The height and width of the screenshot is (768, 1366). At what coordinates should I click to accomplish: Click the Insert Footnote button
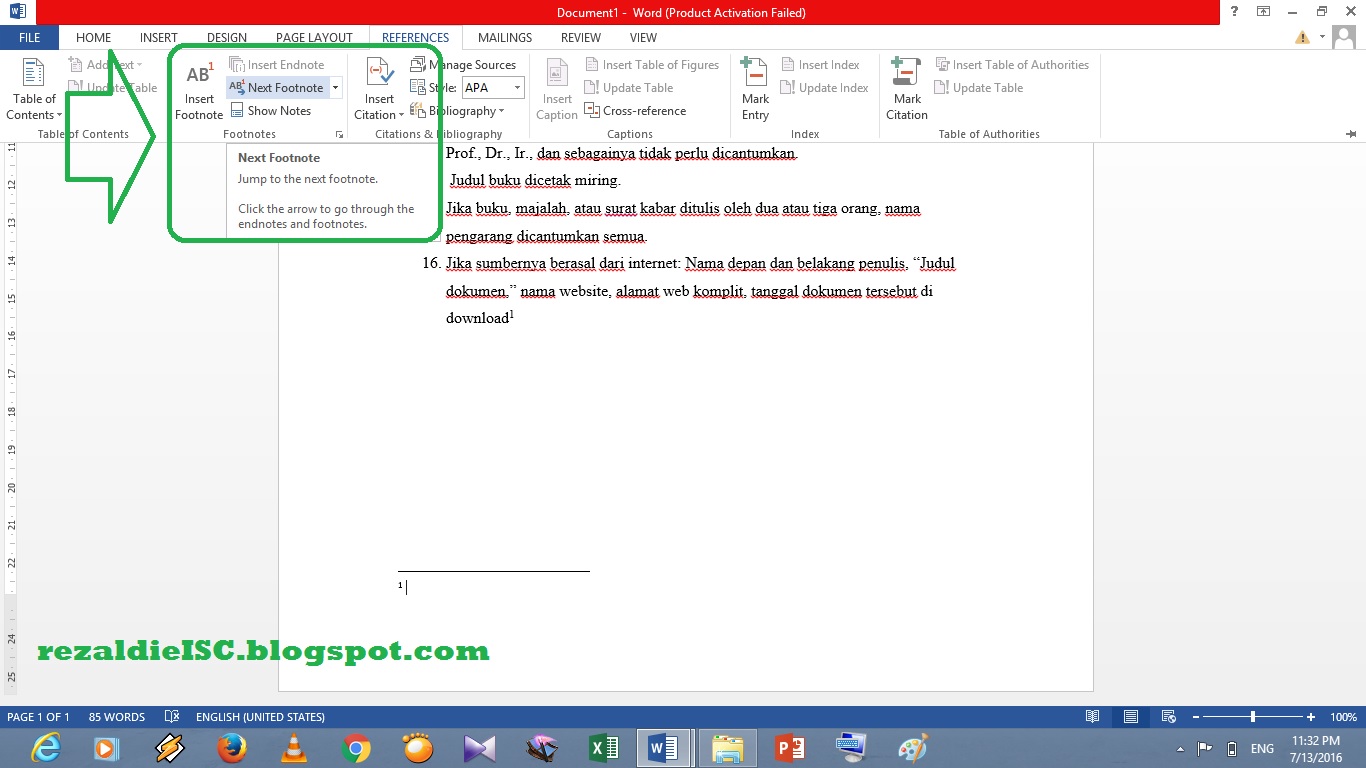coord(199,90)
